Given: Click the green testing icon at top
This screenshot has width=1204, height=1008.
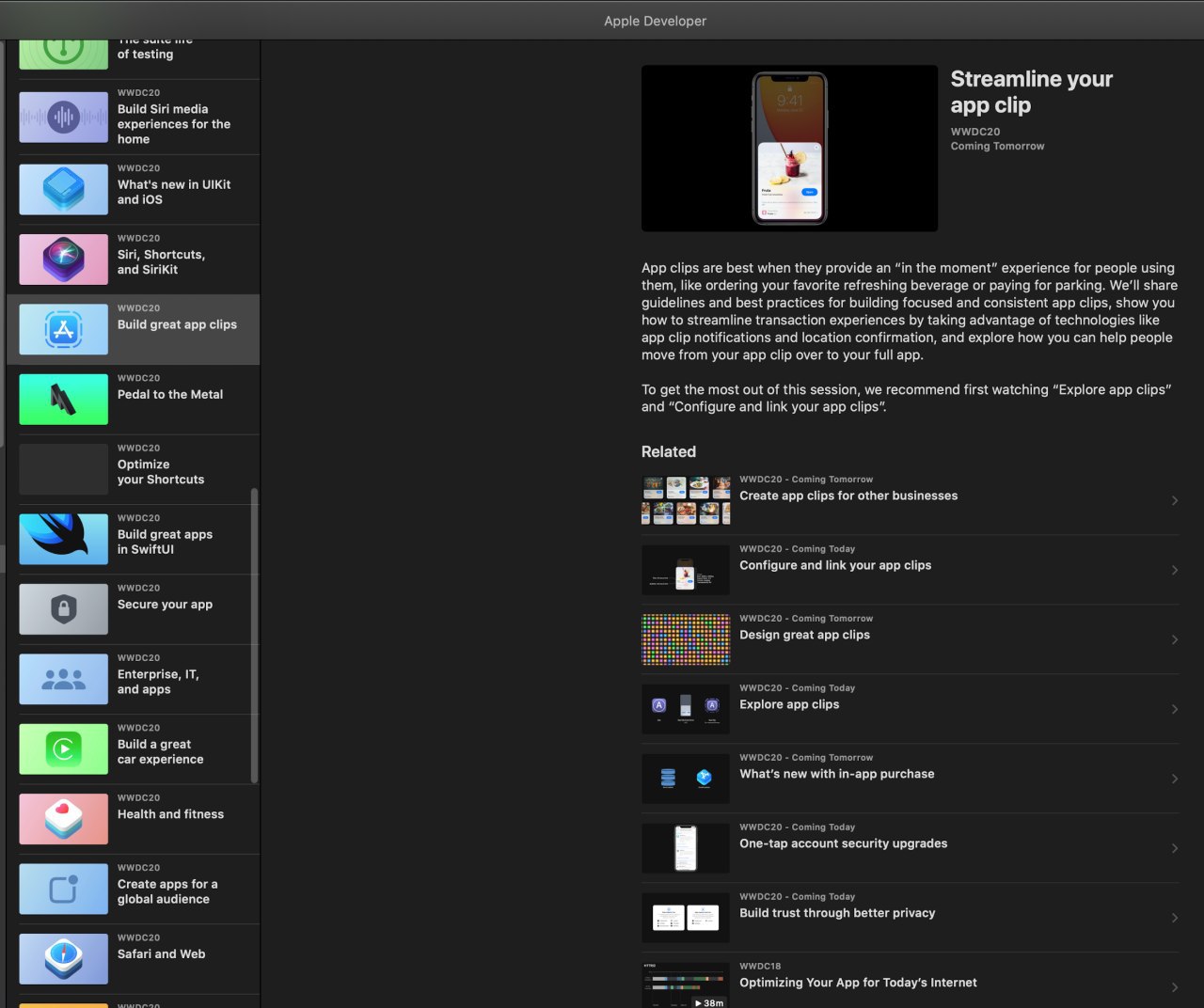Looking at the screenshot, I should (63, 54).
